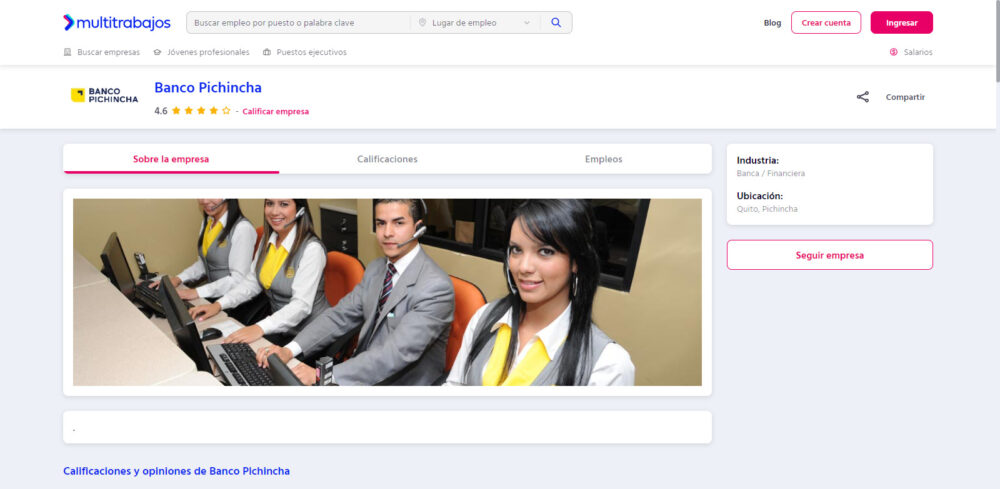This screenshot has height=489, width=1000.
Task: Click Calificaciones y opiniones de Banco Pichincha heading
Action: tap(176, 471)
